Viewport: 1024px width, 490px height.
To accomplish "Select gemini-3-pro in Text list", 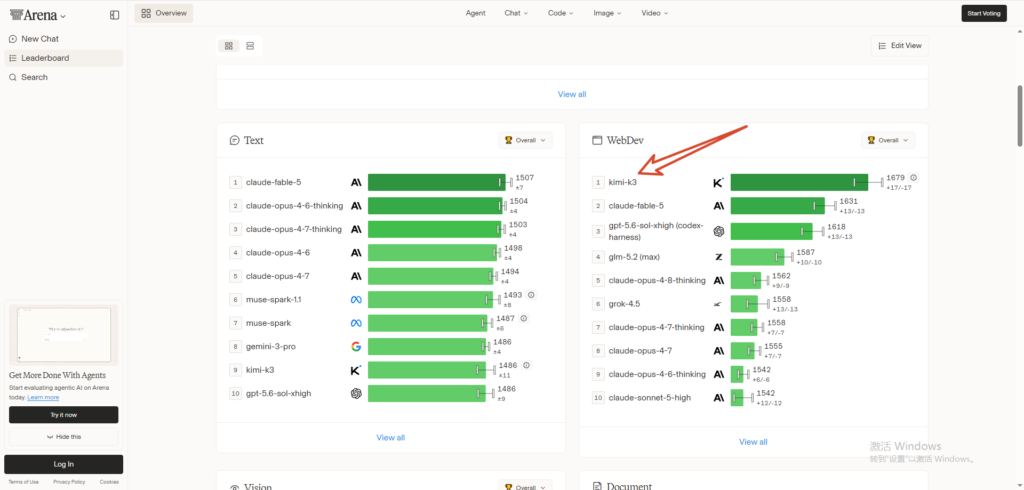I will [x=271, y=346].
